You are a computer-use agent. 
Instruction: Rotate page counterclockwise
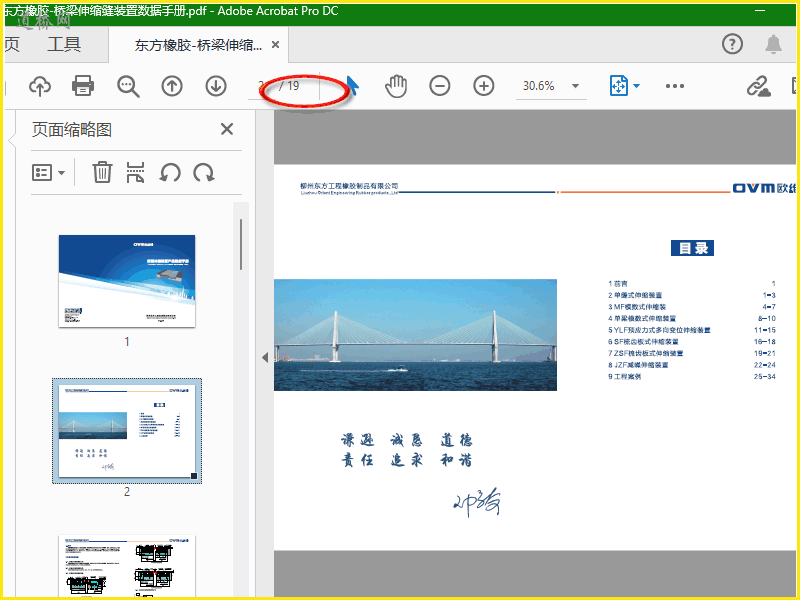(x=170, y=173)
